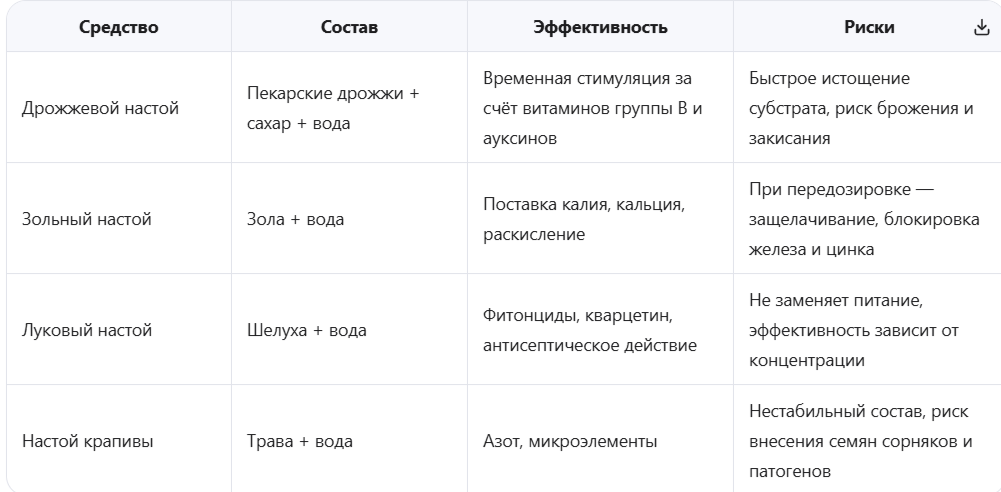Image resolution: width=1001 pixels, height=492 pixels.
Task: Click the Пекарские дрожжи + сахар + вода cell
Action: (x=349, y=107)
